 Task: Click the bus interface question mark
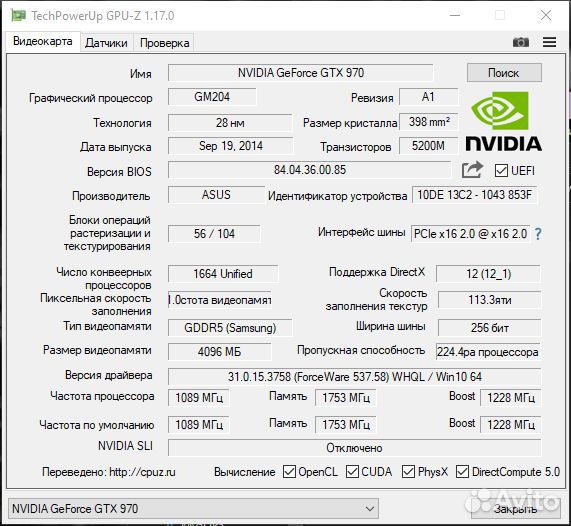[538, 233]
